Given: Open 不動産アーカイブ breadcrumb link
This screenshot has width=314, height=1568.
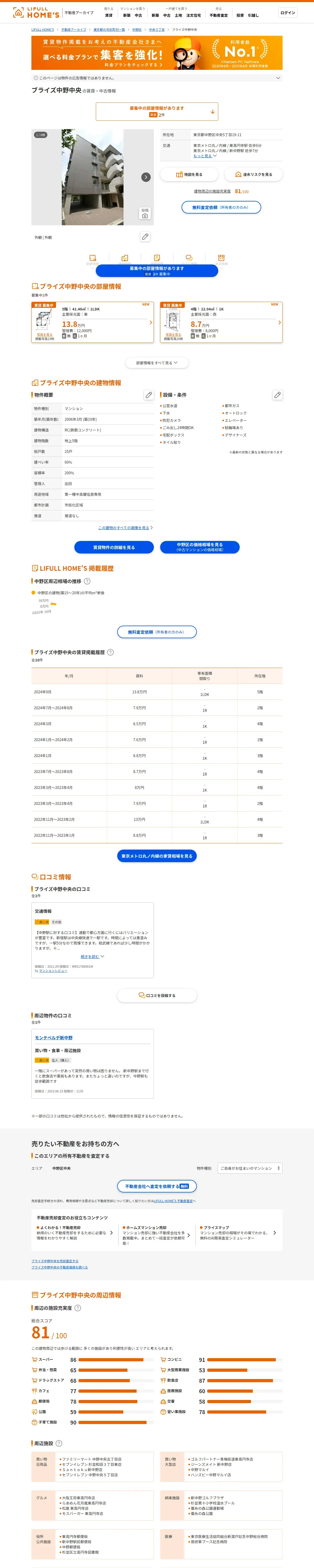Looking at the screenshot, I should pyautogui.click(x=74, y=29).
